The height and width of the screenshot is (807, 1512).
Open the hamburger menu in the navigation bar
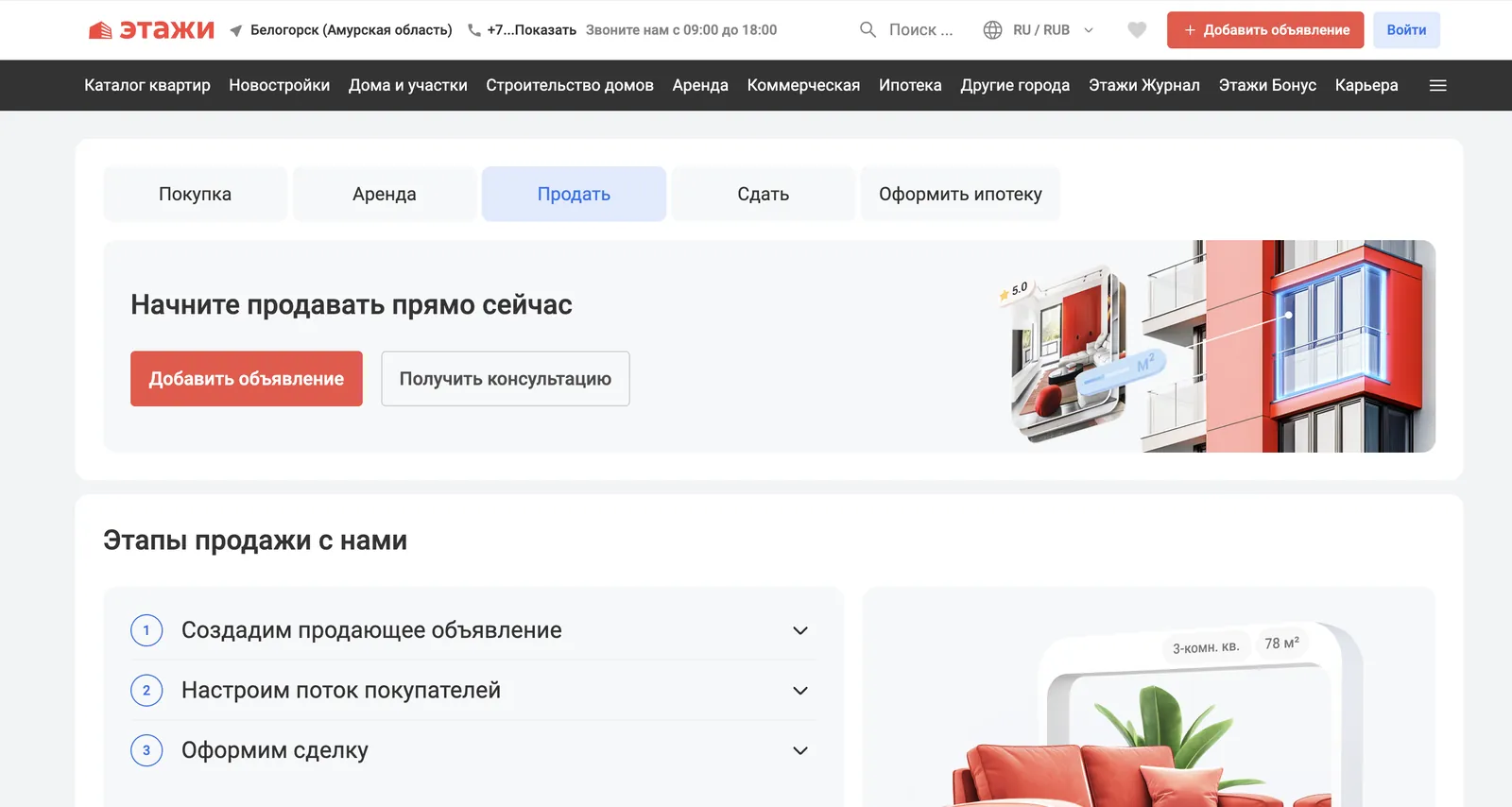coord(1438,85)
